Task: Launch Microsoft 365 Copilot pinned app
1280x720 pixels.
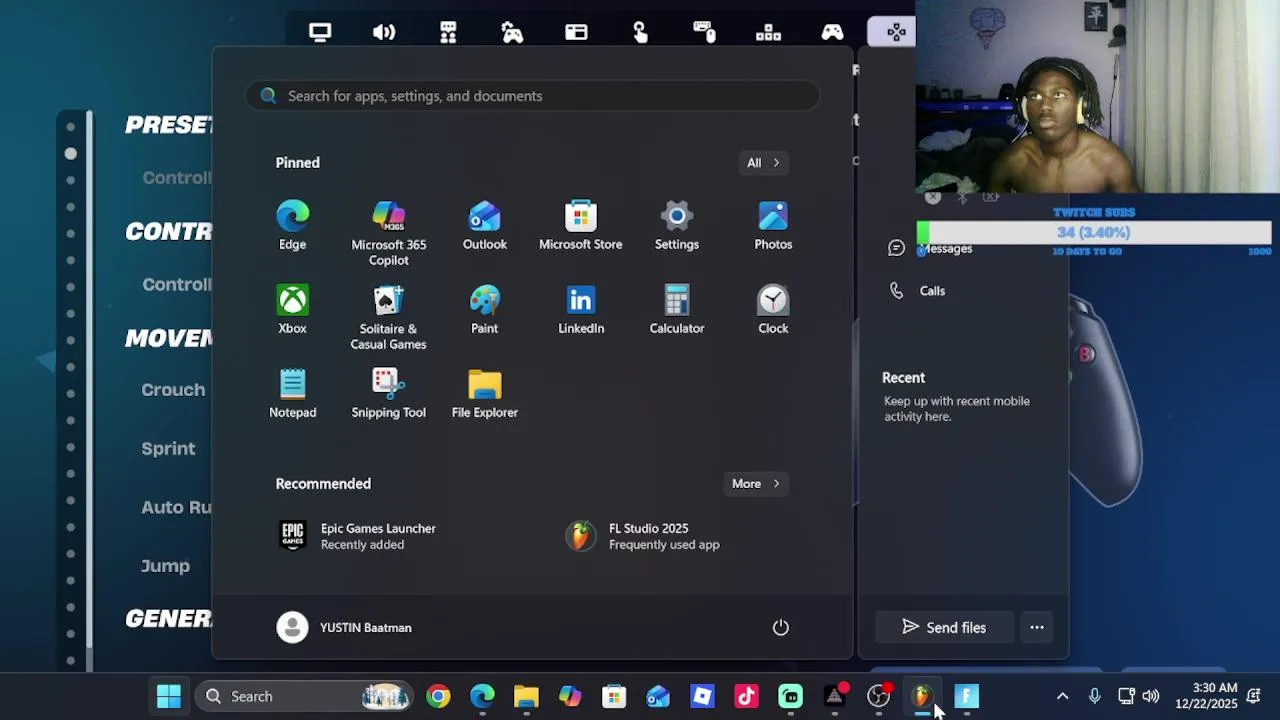Action: point(388,233)
